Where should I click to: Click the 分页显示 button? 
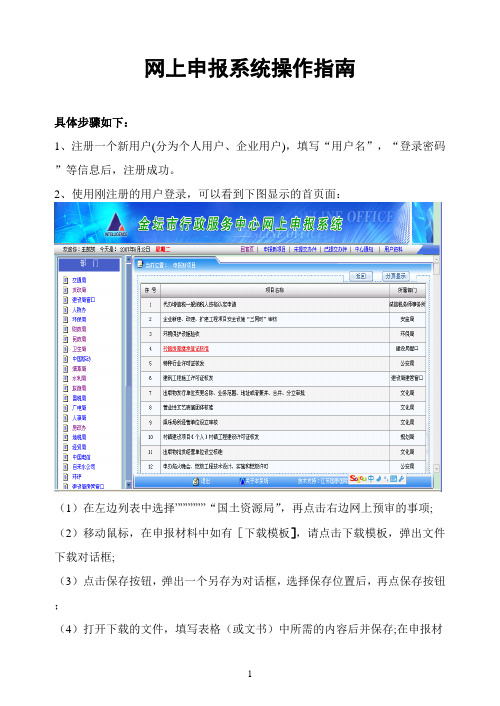[395, 276]
